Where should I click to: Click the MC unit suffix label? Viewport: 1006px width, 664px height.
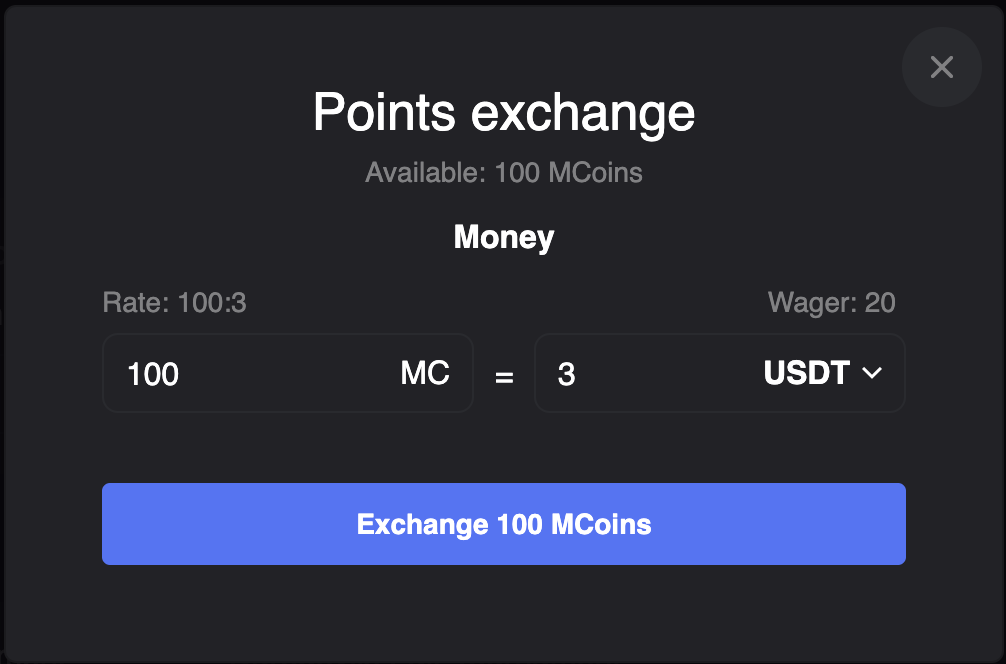click(x=425, y=373)
